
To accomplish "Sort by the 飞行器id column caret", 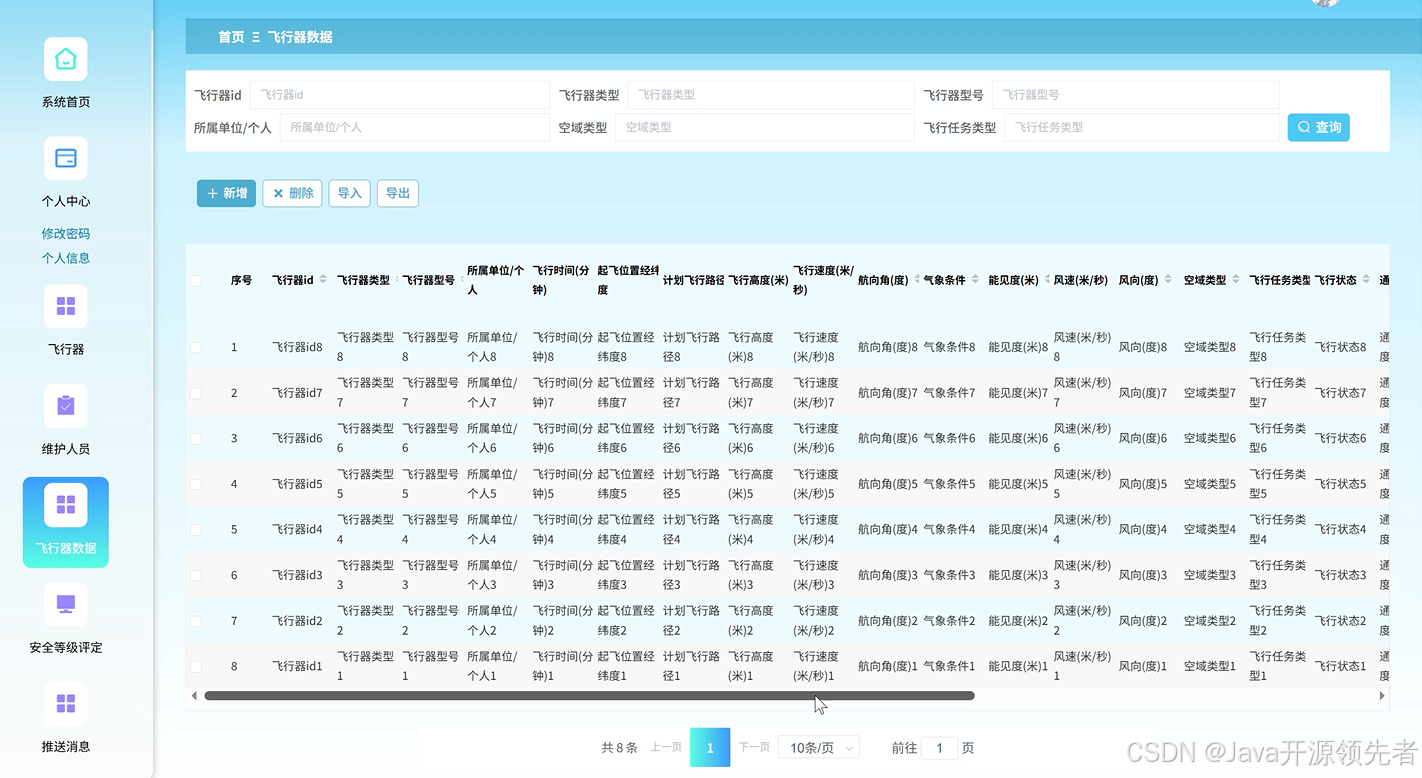I will [323, 280].
